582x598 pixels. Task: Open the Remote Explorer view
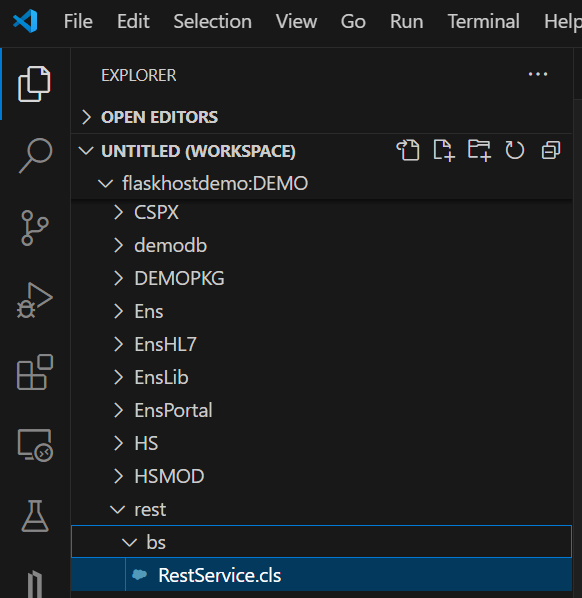(x=35, y=445)
